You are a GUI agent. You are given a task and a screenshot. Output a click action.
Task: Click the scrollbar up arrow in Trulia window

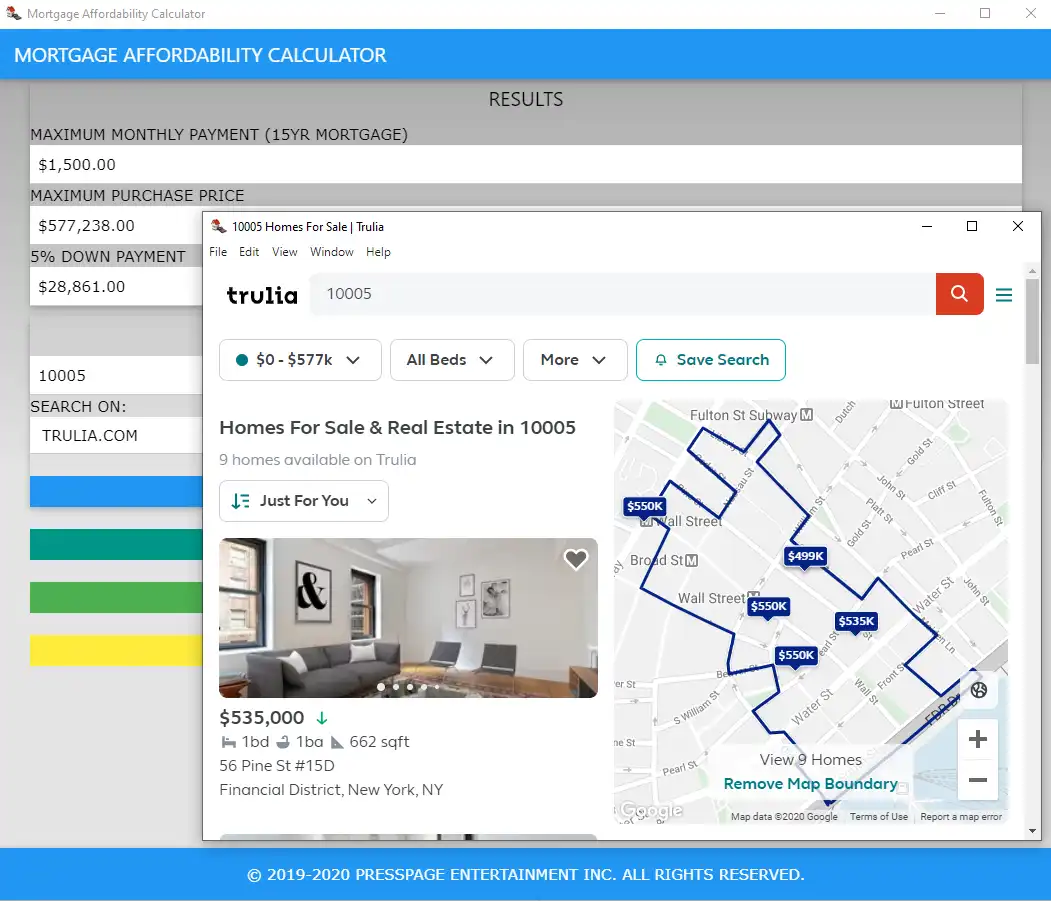(1032, 271)
